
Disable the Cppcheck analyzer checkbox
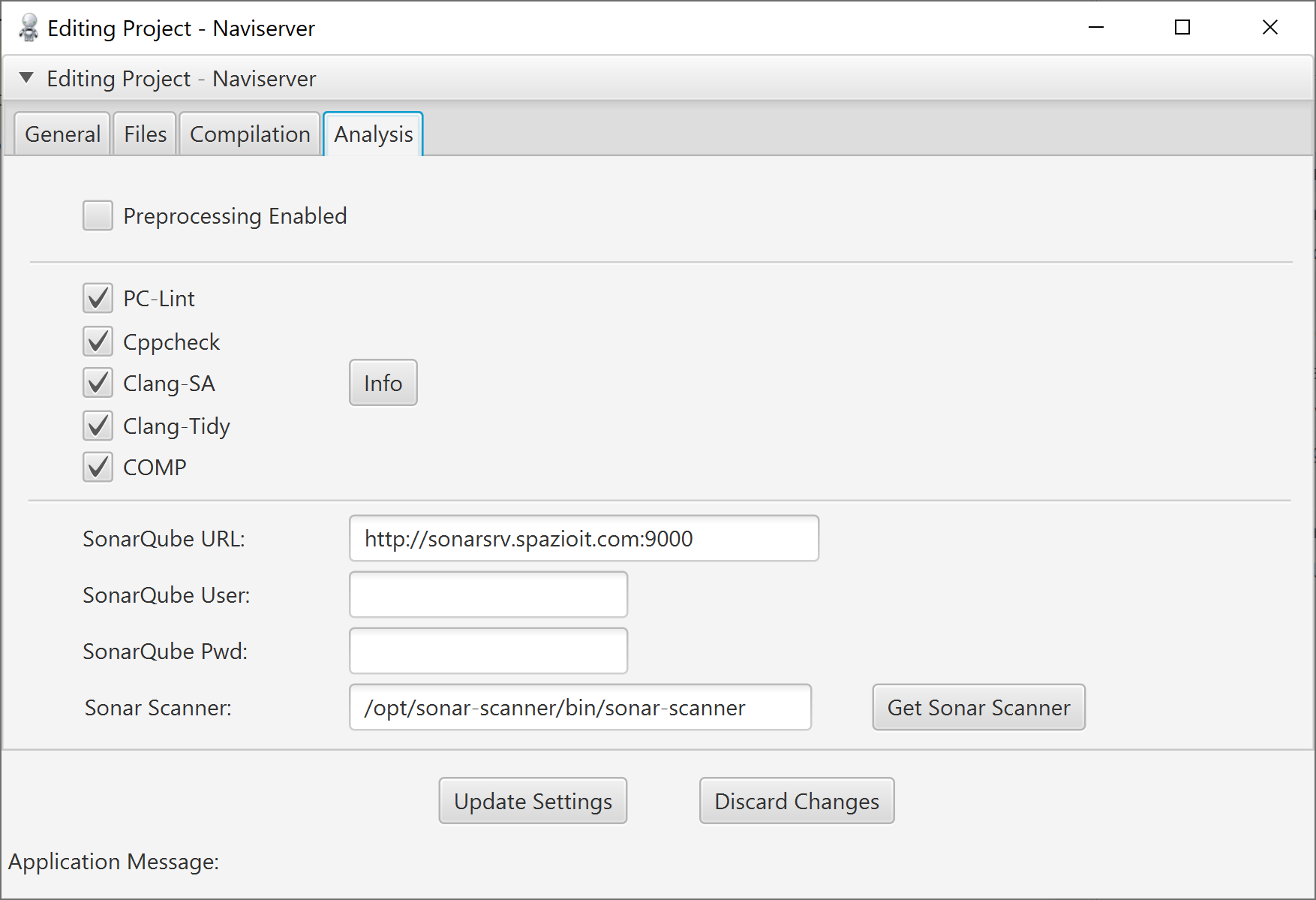(x=98, y=342)
